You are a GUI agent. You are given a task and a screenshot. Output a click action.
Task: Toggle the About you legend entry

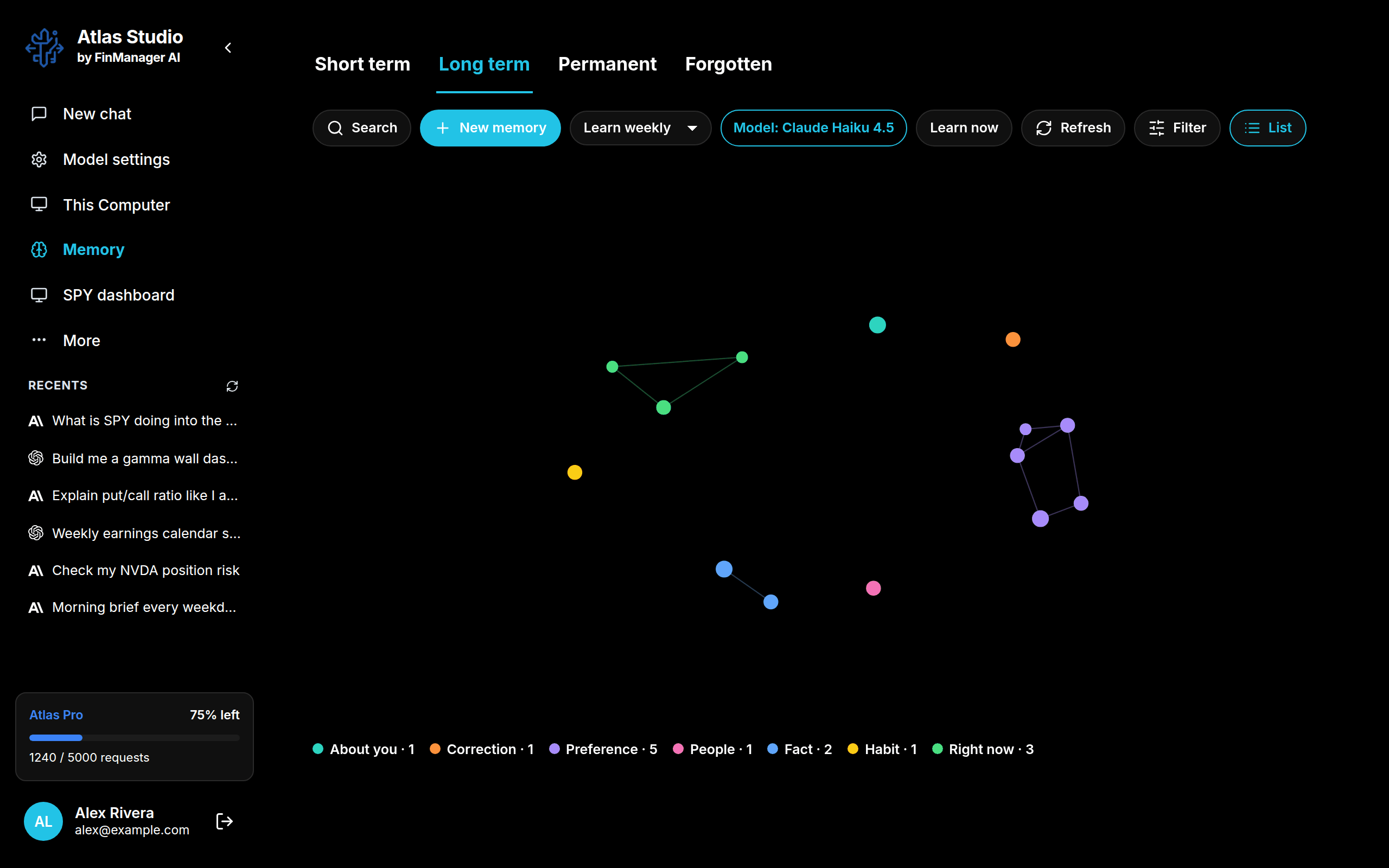[364, 749]
